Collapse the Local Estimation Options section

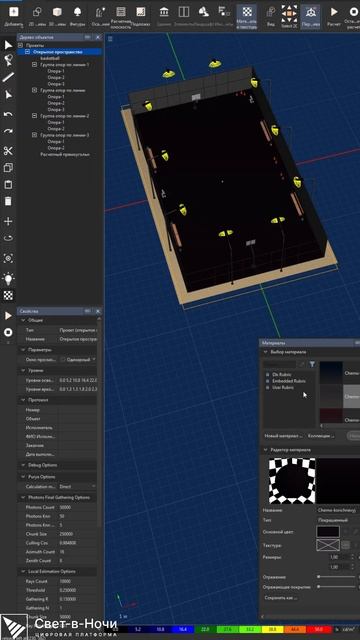pos(22,571)
